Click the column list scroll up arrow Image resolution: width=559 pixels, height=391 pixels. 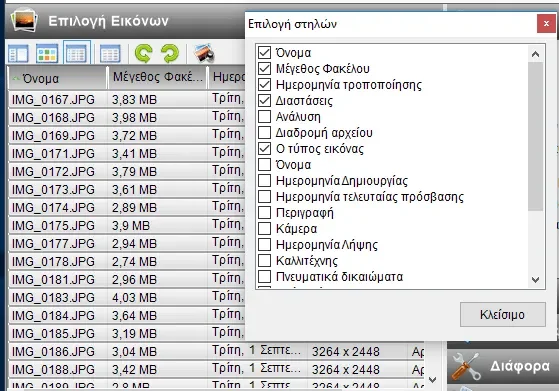(535, 54)
